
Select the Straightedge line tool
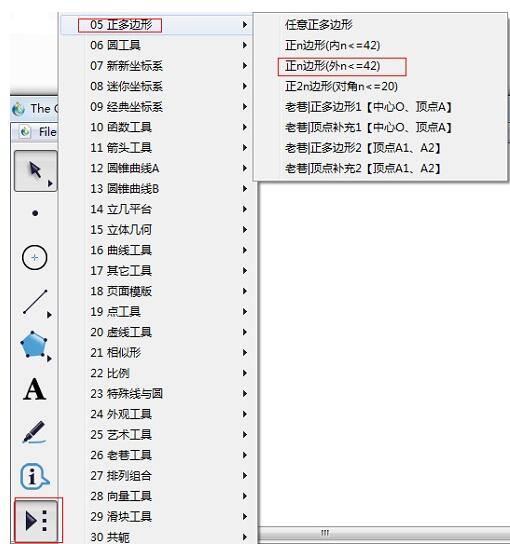(36, 302)
